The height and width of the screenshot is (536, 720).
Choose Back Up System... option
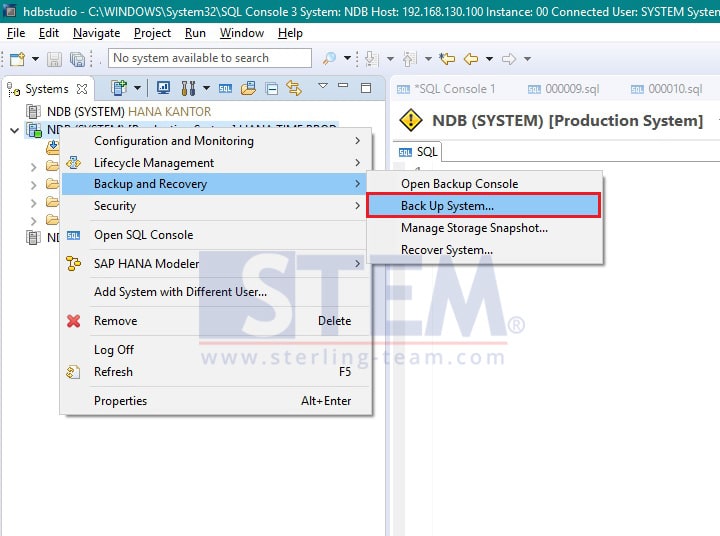(x=484, y=206)
